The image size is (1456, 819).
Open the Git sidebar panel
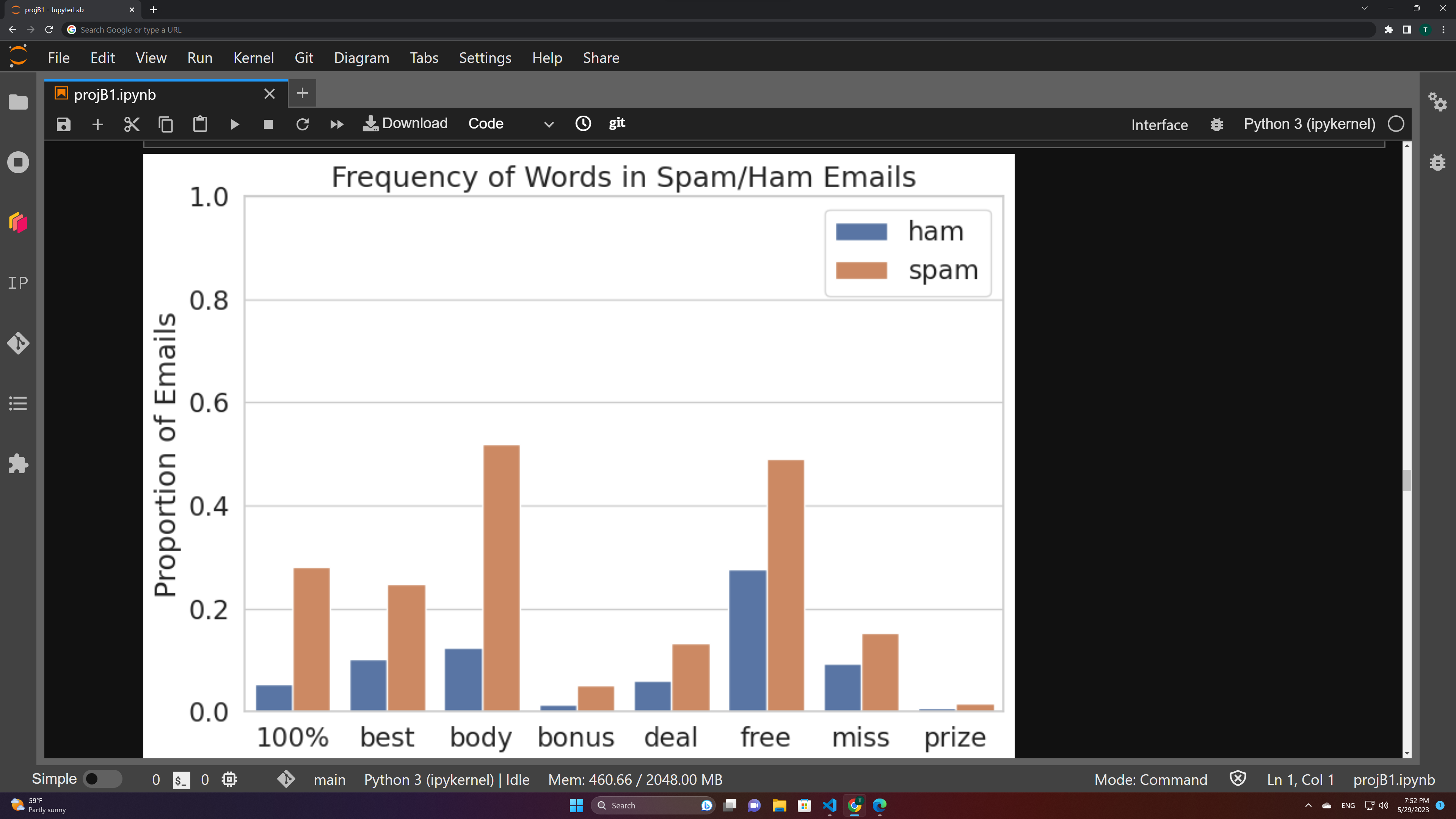click(x=18, y=343)
